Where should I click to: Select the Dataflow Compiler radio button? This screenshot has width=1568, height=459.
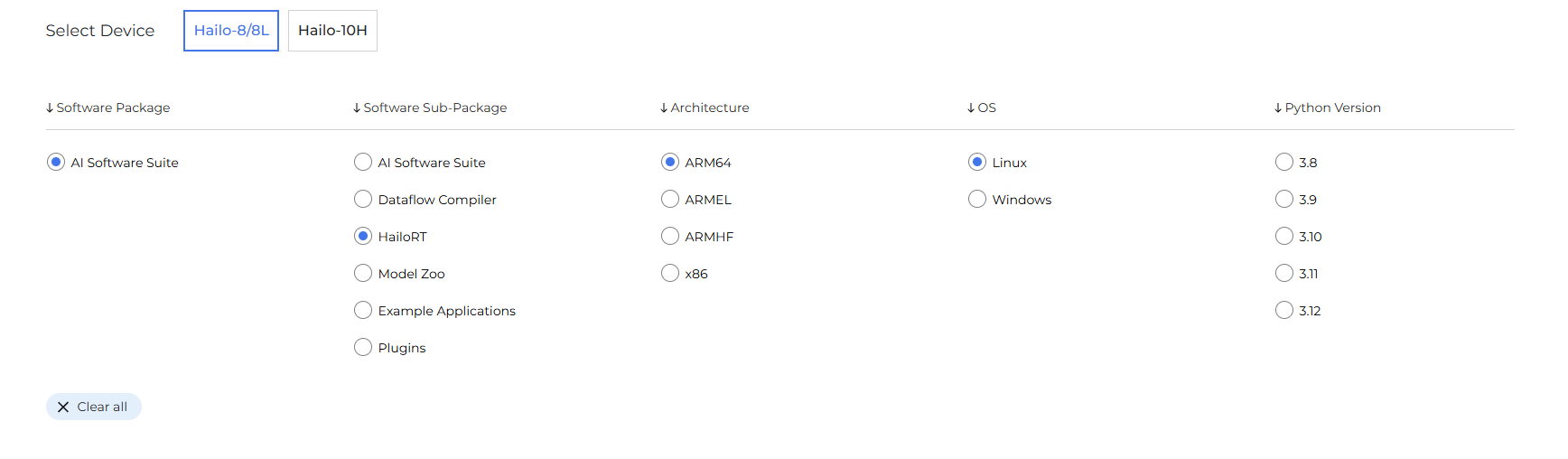click(x=363, y=199)
